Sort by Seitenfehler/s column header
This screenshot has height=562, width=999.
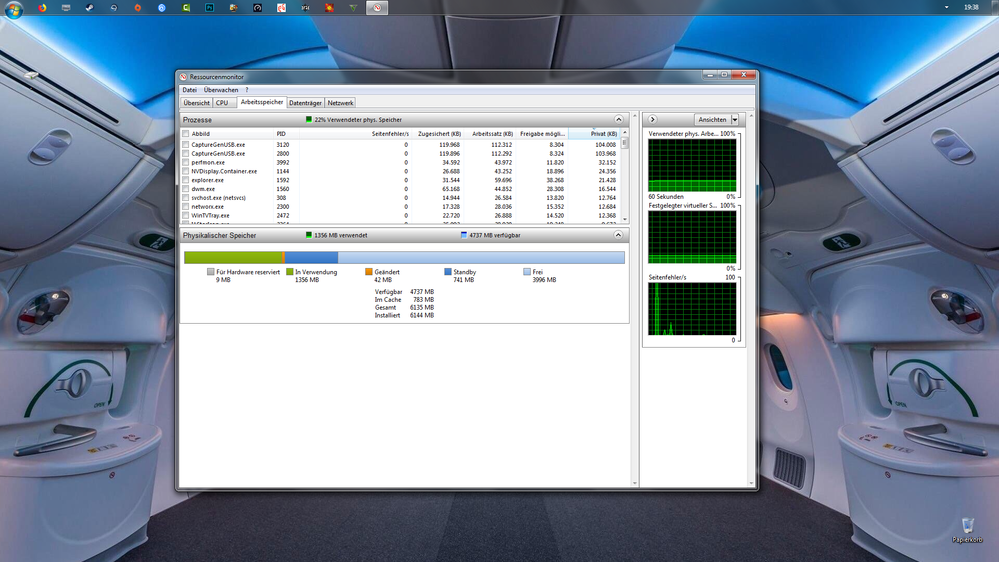[x=356, y=134]
